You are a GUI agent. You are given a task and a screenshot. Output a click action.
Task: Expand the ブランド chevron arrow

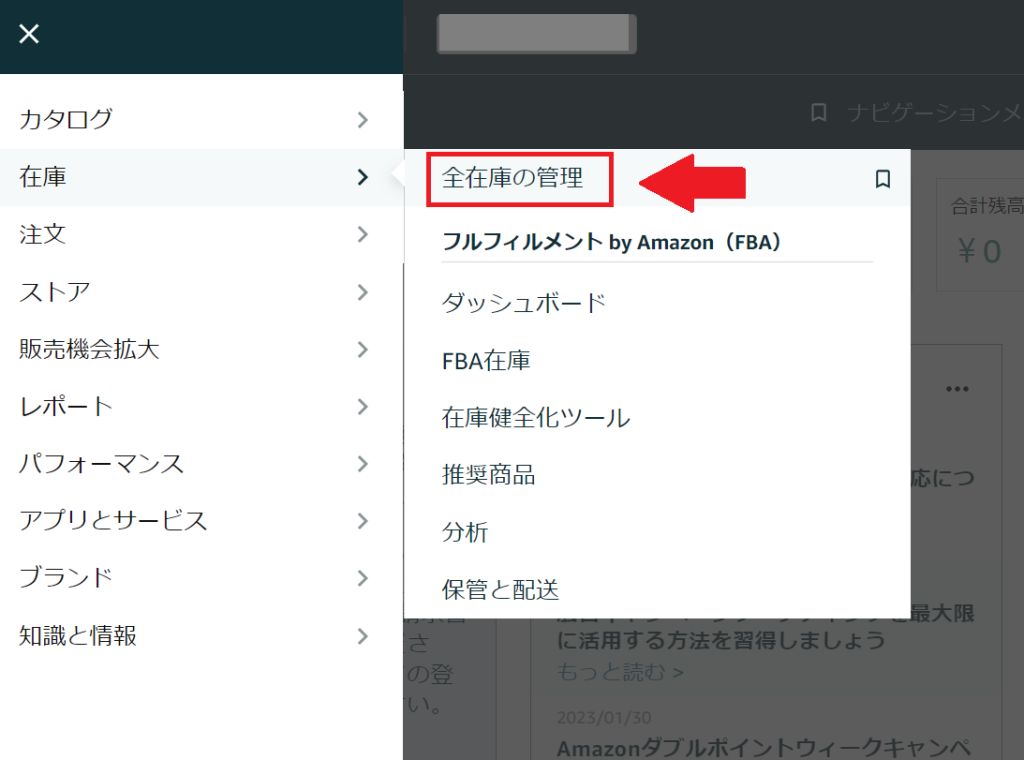coord(363,578)
